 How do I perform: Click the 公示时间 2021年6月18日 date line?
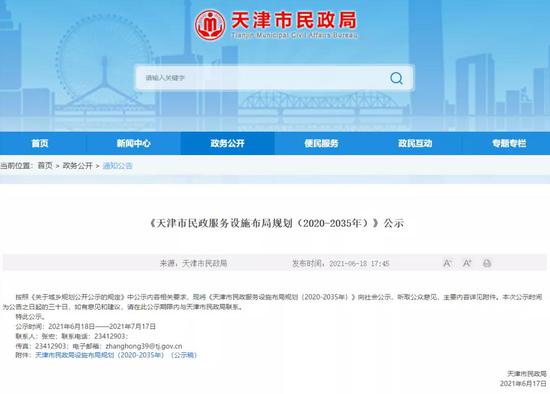pos(86,326)
